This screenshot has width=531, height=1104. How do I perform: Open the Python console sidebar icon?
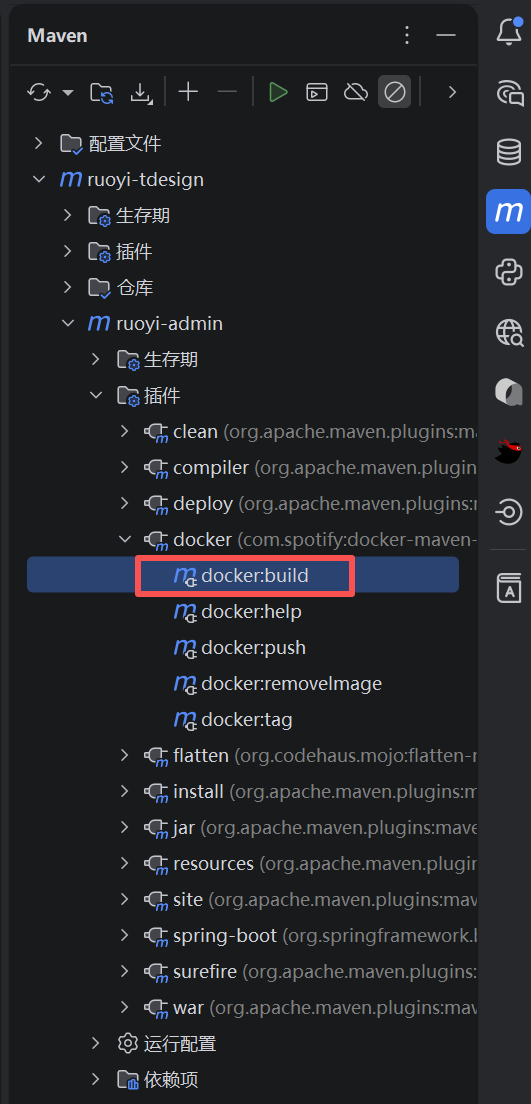pyautogui.click(x=508, y=272)
